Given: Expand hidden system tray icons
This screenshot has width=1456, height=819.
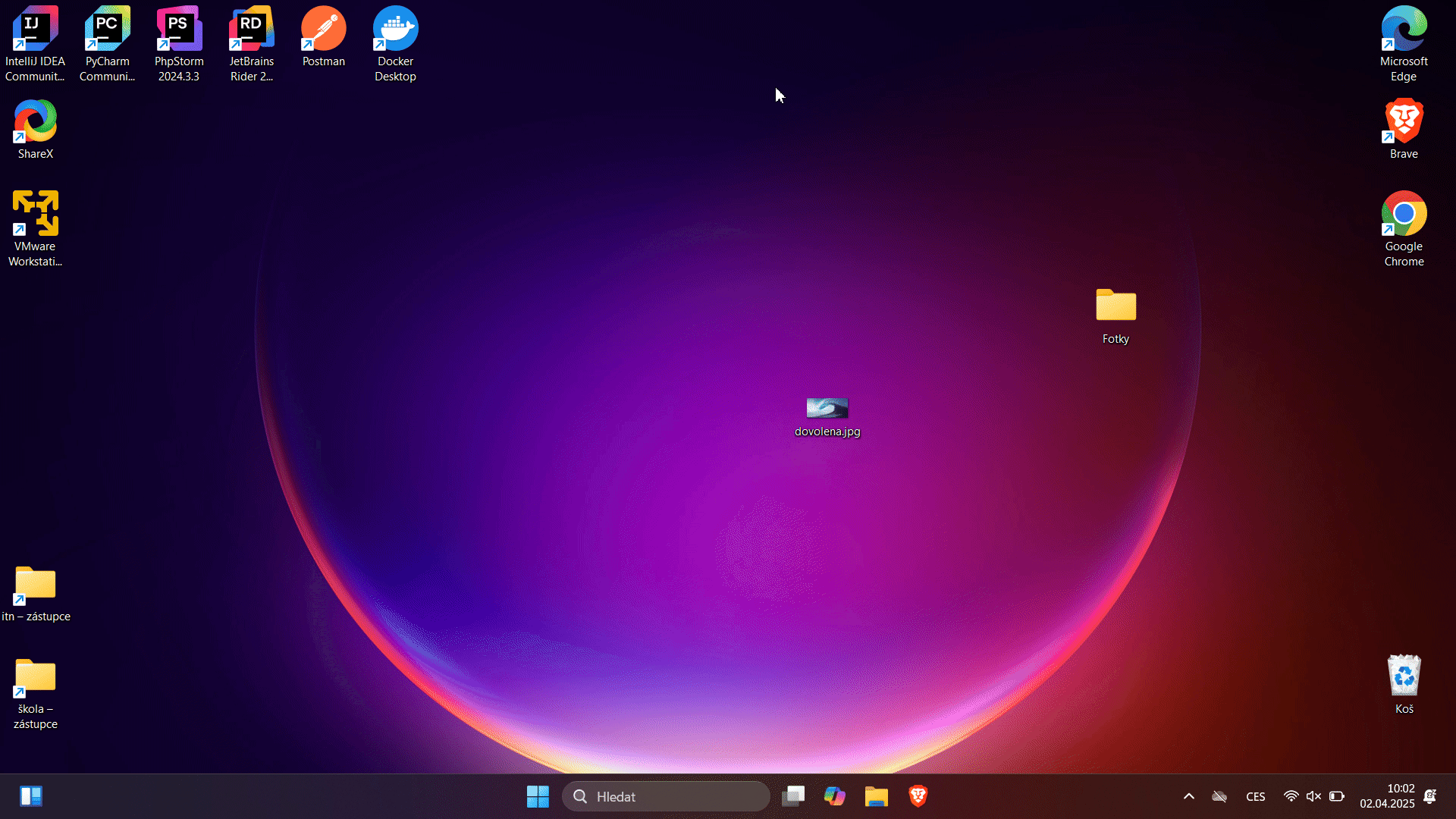Looking at the screenshot, I should click(x=1188, y=796).
